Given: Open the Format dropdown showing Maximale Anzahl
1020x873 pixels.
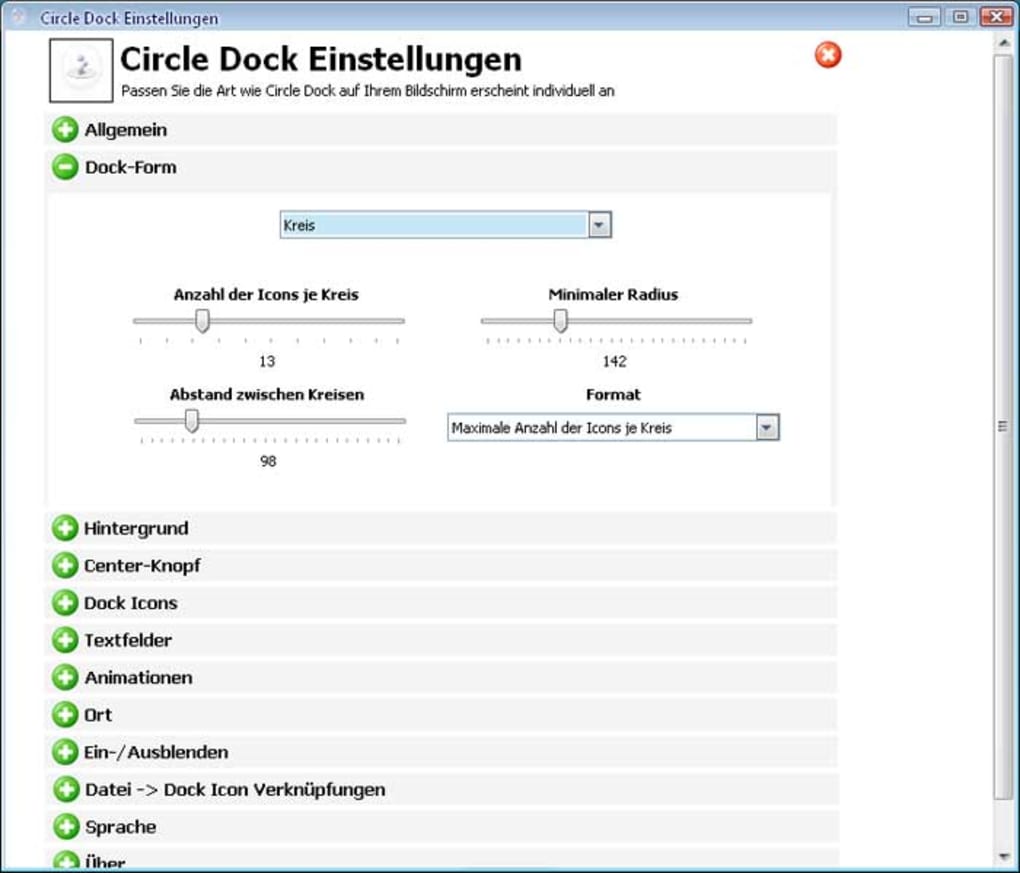Looking at the screenshot, I should click(x=767, y=427).
